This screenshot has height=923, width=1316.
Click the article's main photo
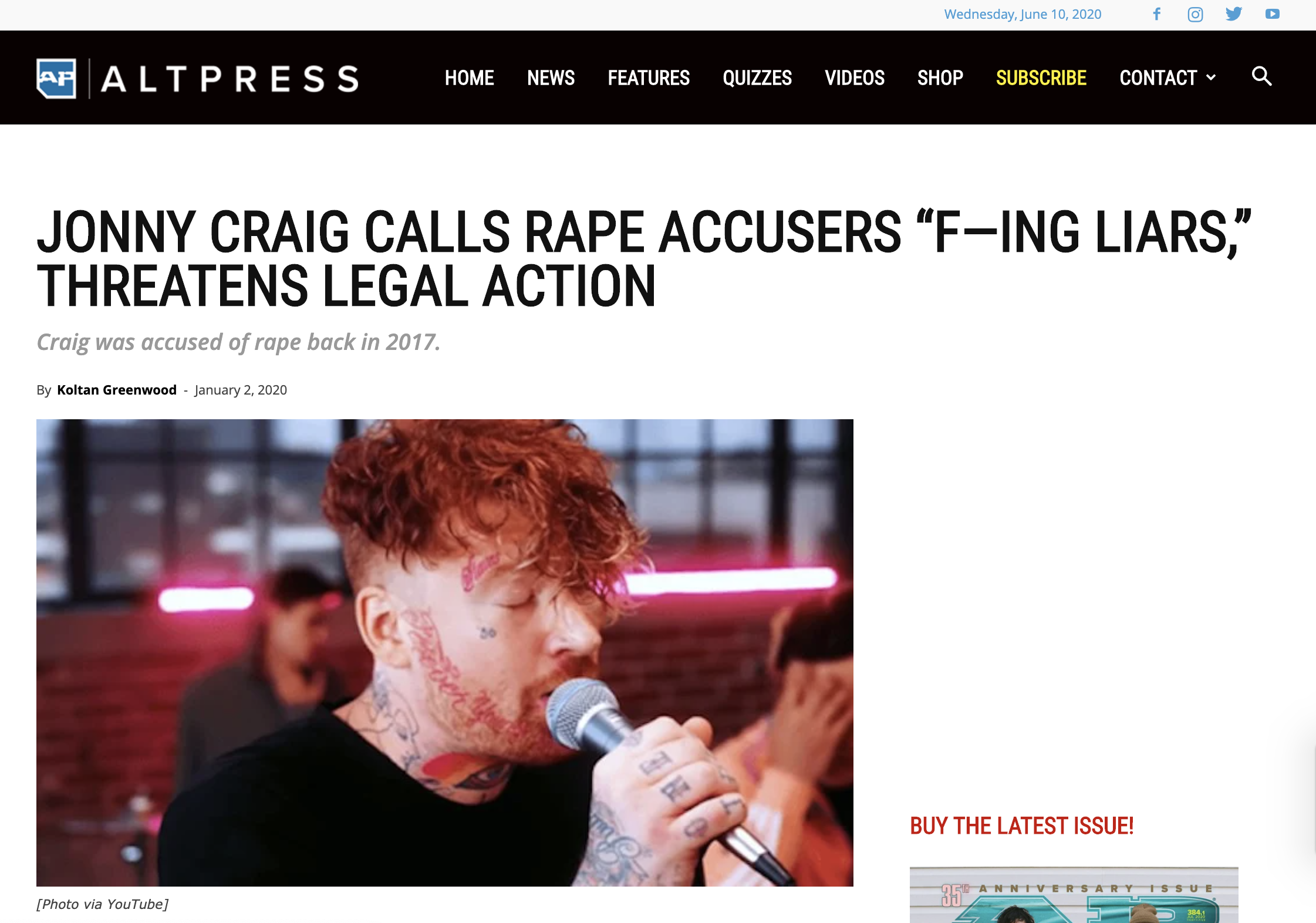(x=445, y=652)
